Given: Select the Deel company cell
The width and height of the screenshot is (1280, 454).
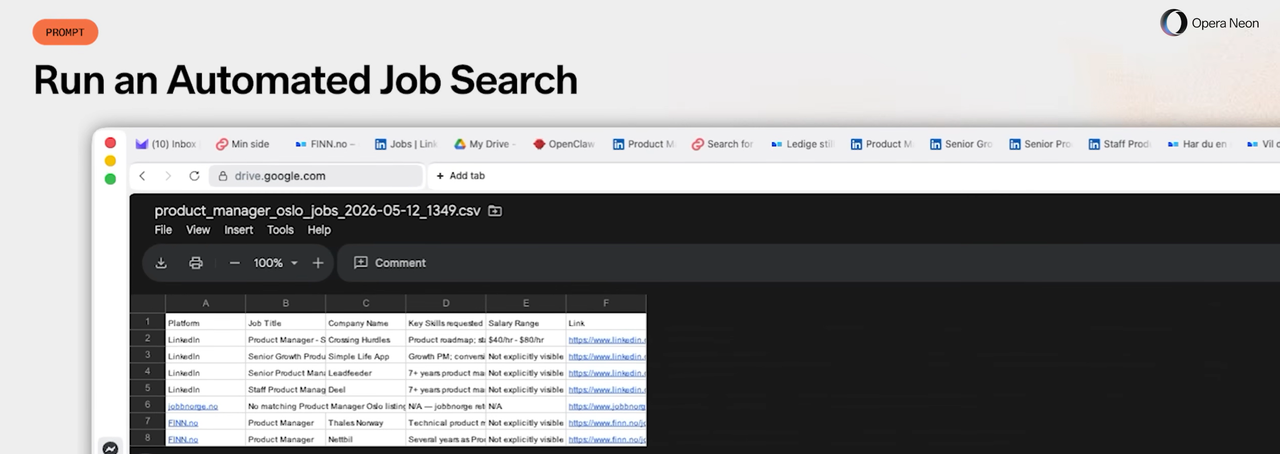Looking at the screenshot, I should pyautogui.click(x=365, y=389).
